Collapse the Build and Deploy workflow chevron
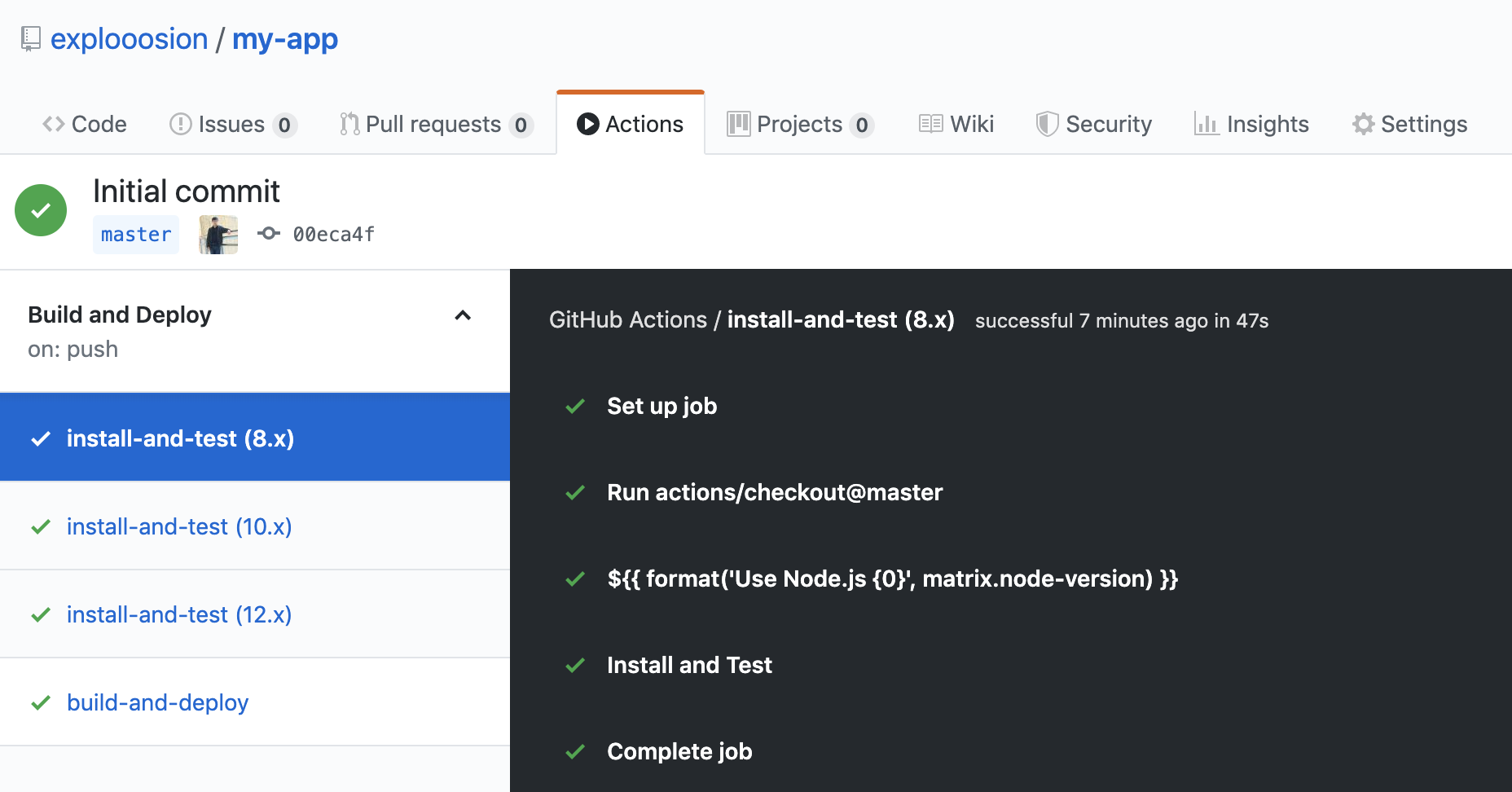The image size is (1512, 792). 463,315
